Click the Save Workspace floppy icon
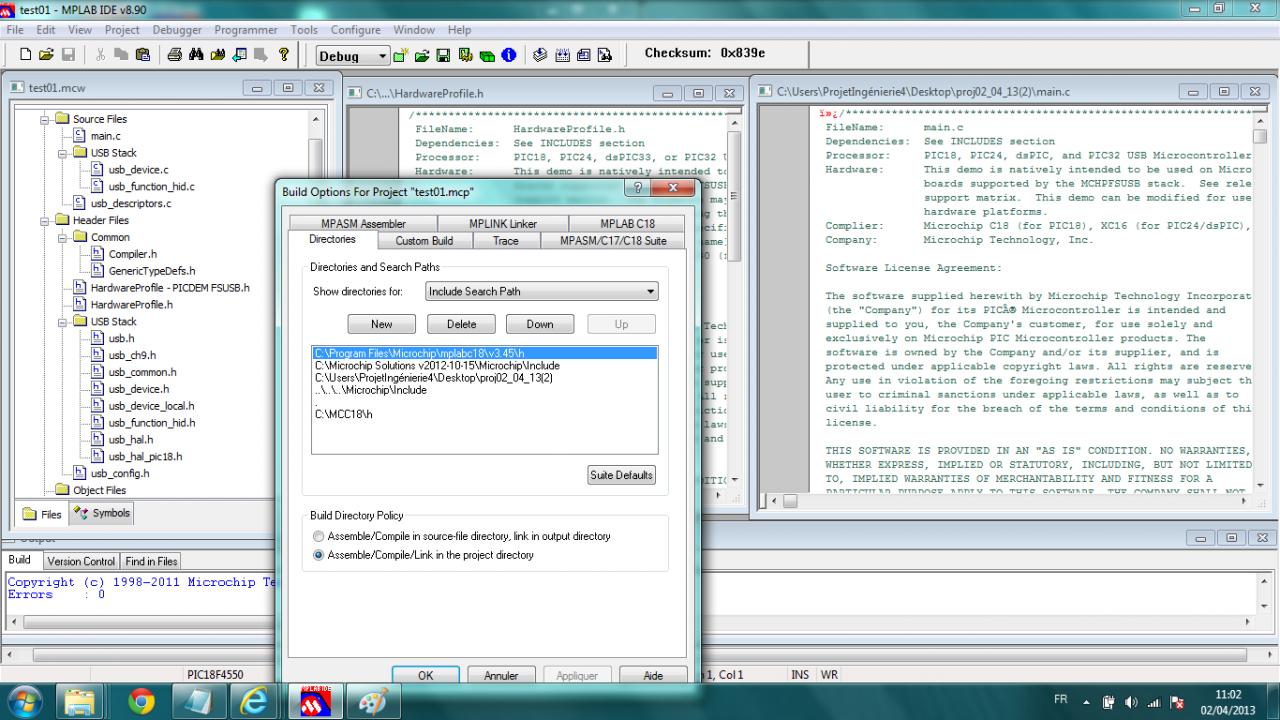The image size is (1280, 720). tap(443, 56)
